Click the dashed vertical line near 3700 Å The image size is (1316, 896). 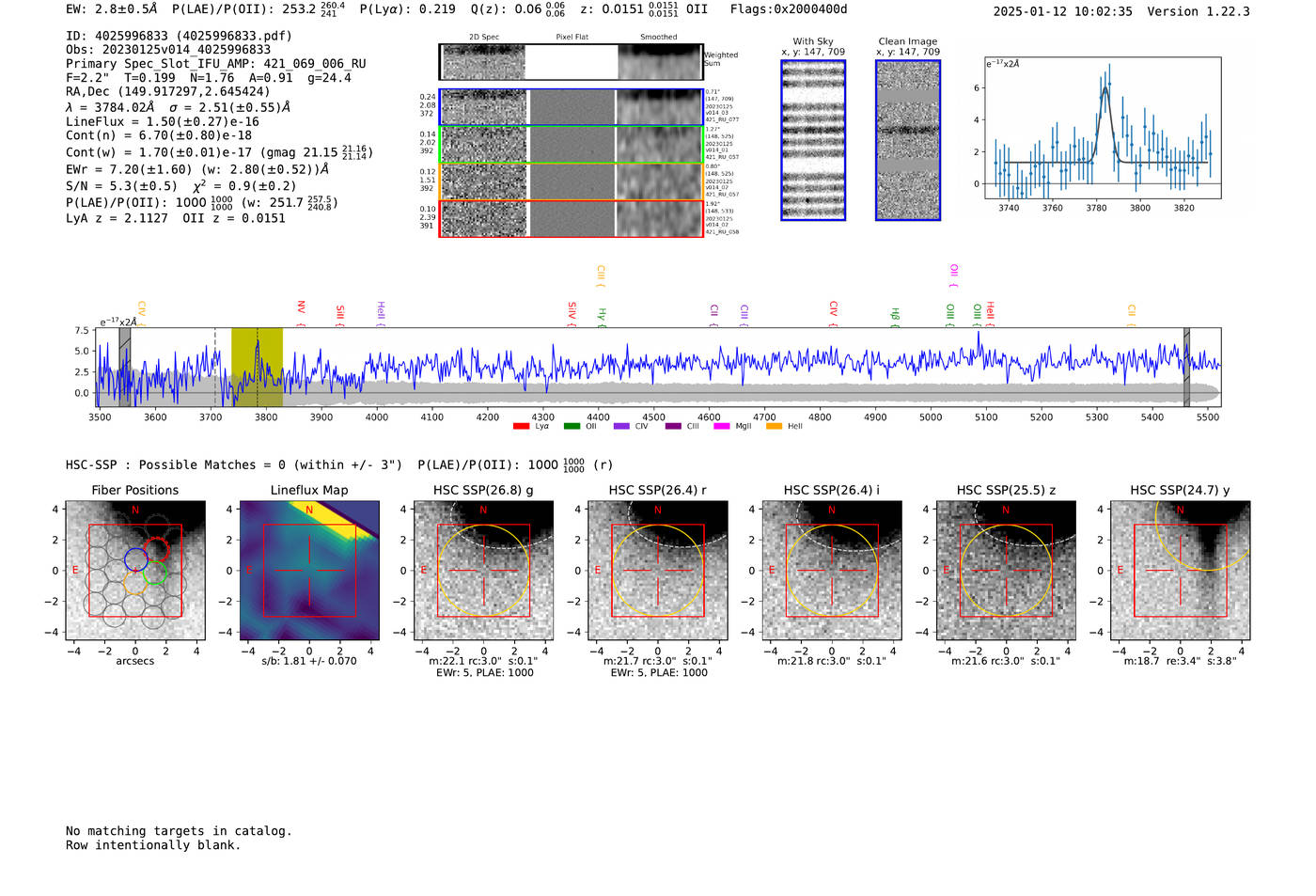pos(215,367)
